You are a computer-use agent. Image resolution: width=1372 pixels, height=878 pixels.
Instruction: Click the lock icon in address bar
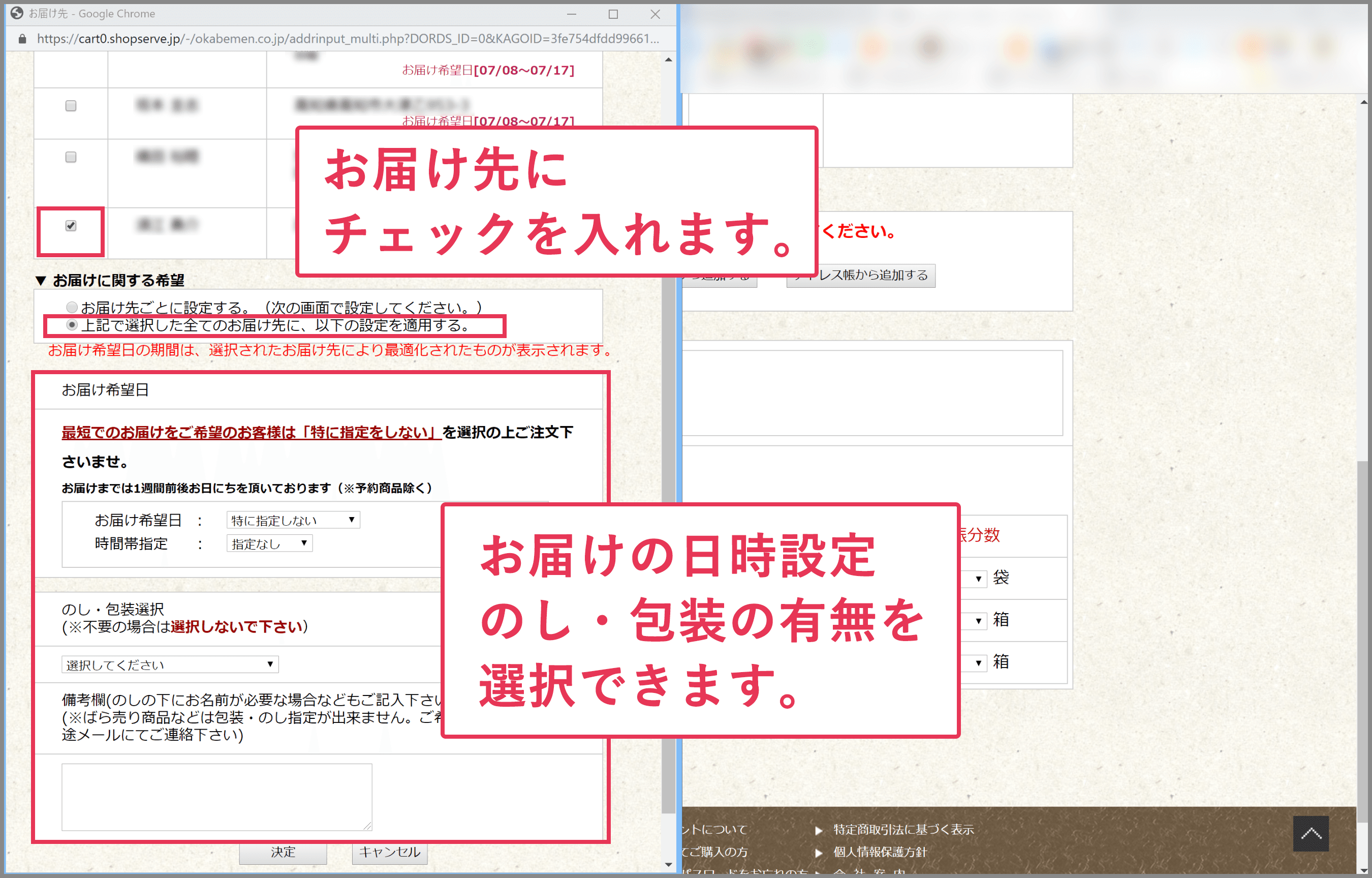[x=22, y=39]
